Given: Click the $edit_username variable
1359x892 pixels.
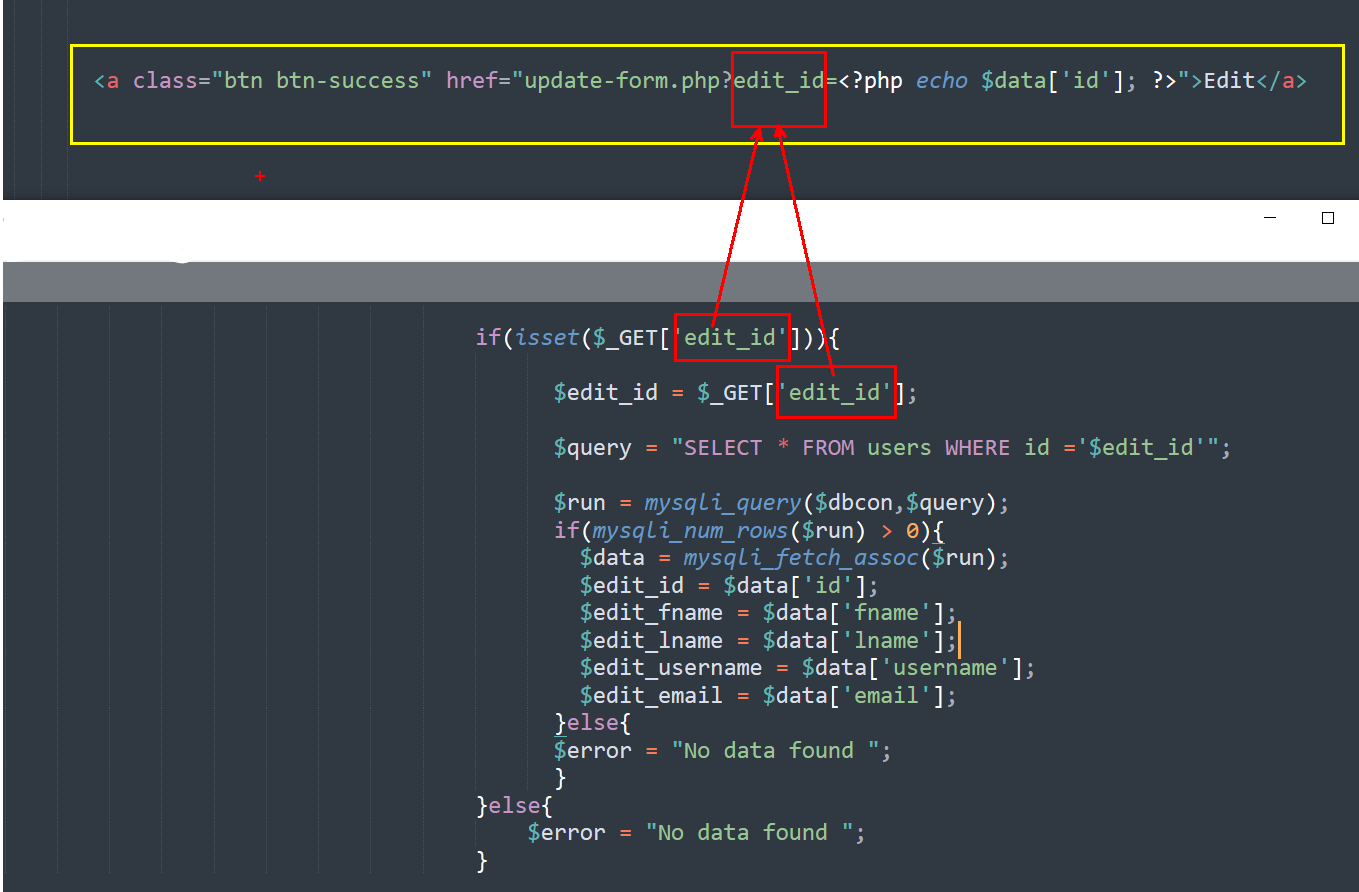Looking at the screenshot, I should point(671,667).
